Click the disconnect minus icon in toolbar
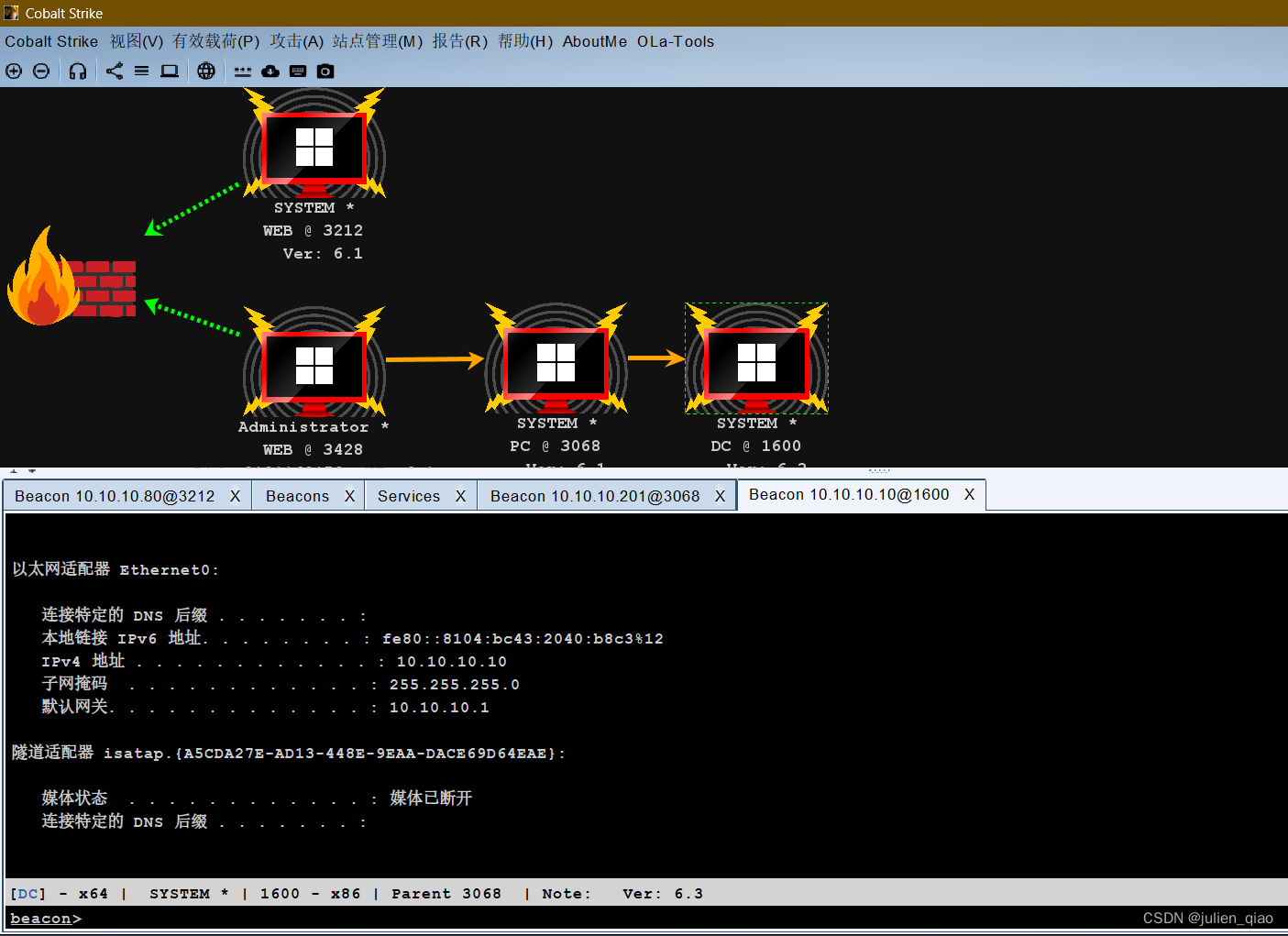 coord(41,71)
